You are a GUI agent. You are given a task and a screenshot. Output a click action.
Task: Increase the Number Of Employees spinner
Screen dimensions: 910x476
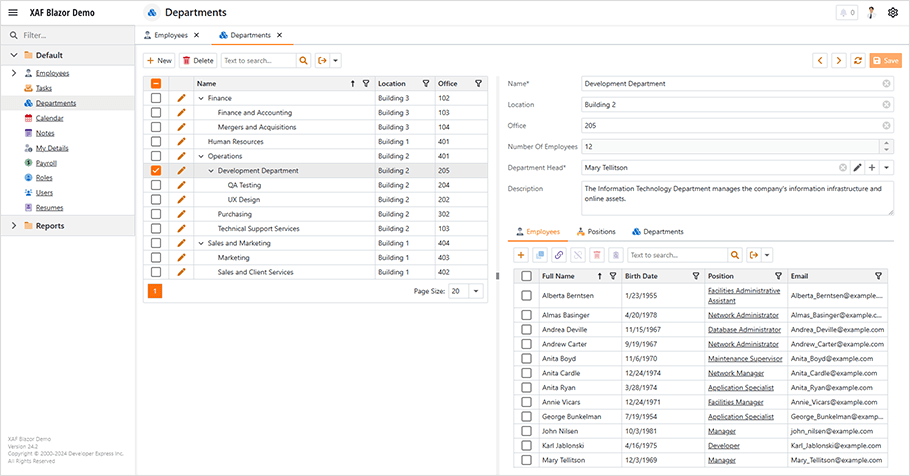click(886, 143)
